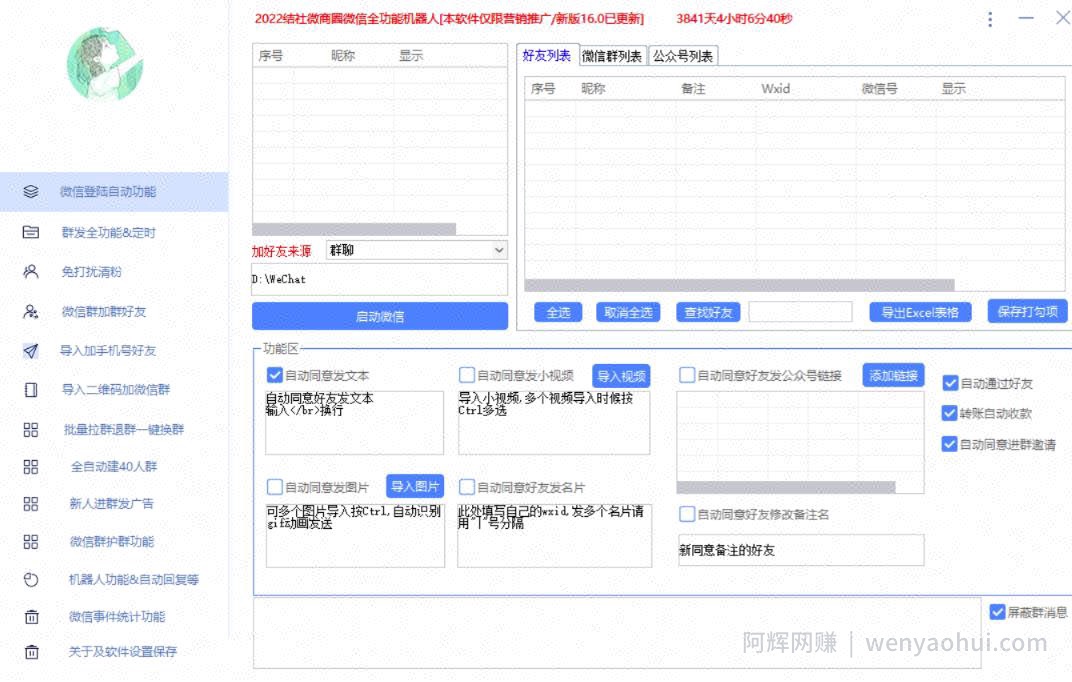Click the person icon beside 免打扰清粉
The height and width of the screenshot is (682, 1072).
click(x=31, y=271)
